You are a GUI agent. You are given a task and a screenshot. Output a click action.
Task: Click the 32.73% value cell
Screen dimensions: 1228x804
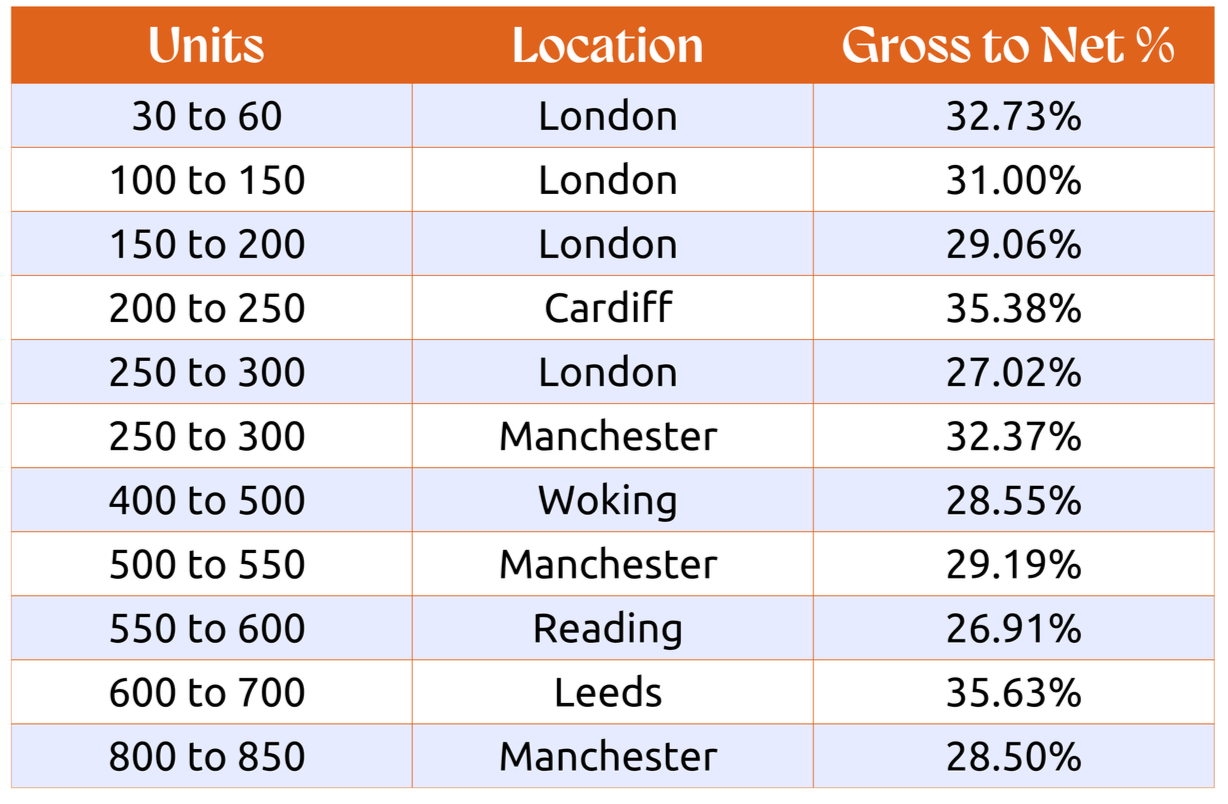pyautogui.click(x=1014, y=116)
